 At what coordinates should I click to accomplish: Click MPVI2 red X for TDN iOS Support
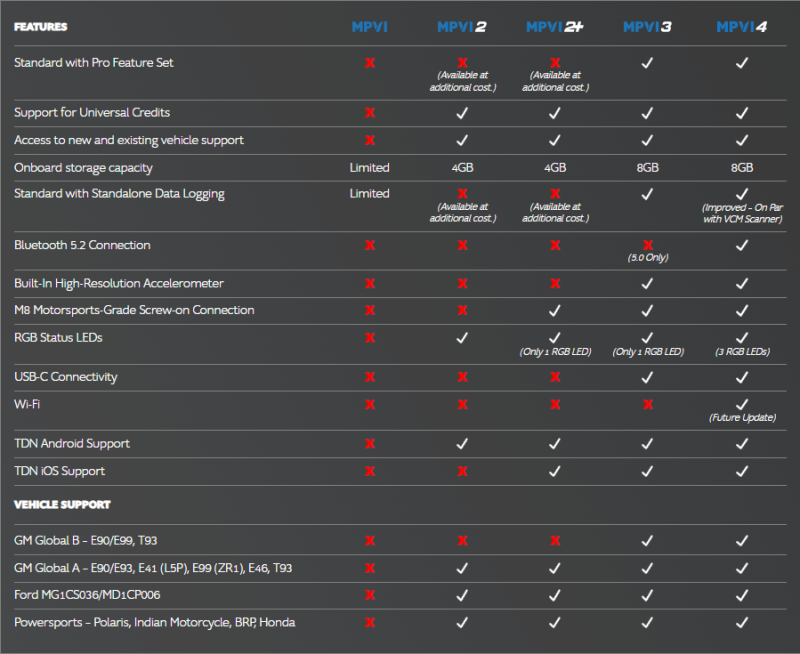tap(461, 471)
